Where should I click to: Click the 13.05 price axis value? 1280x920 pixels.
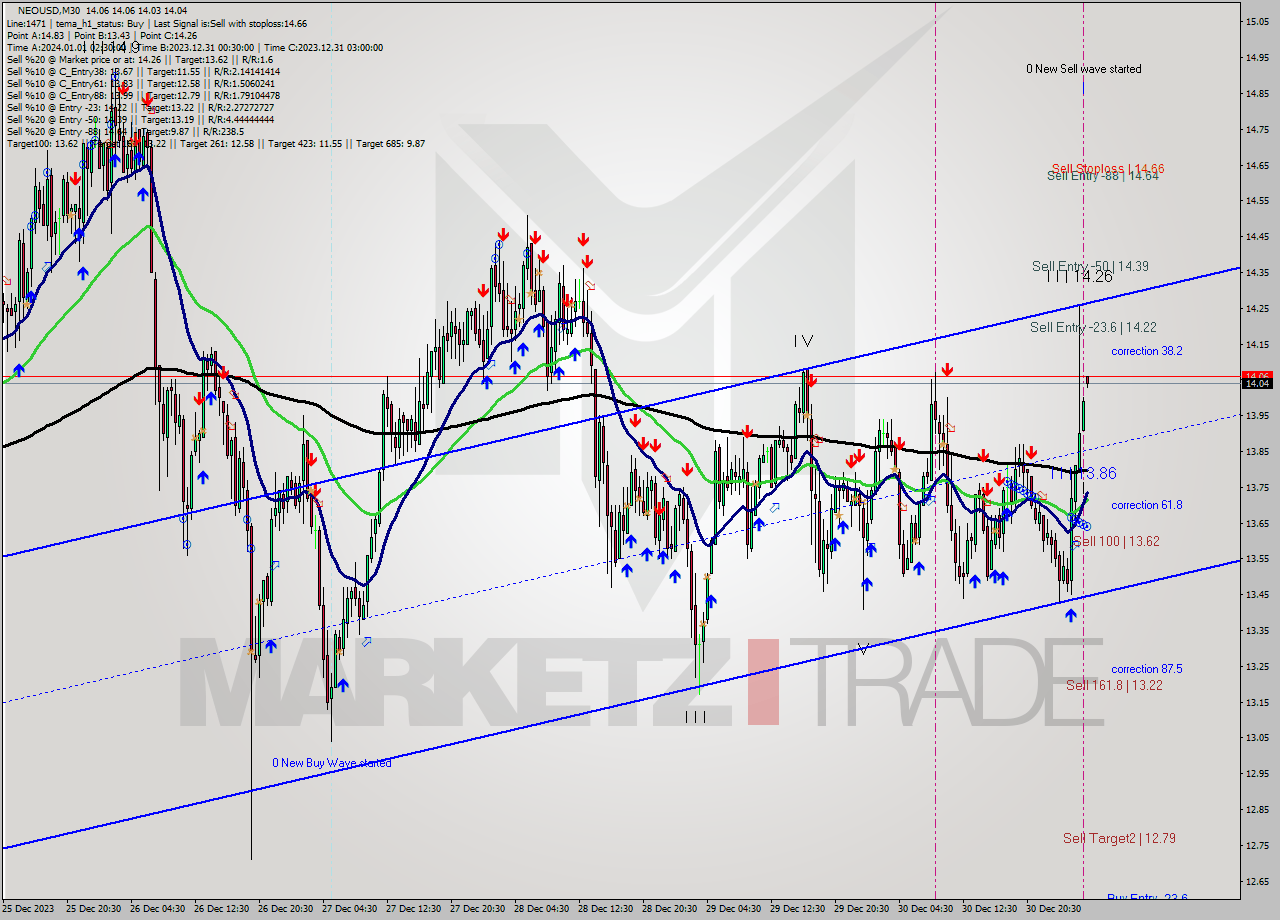[1257, 737]
